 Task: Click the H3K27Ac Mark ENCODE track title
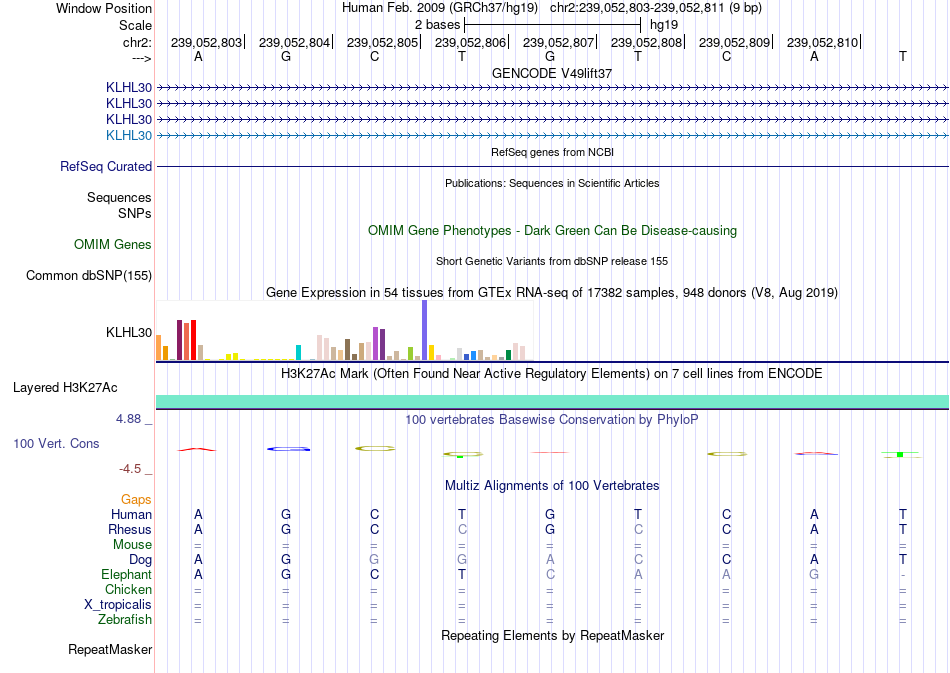click(552, 373)
